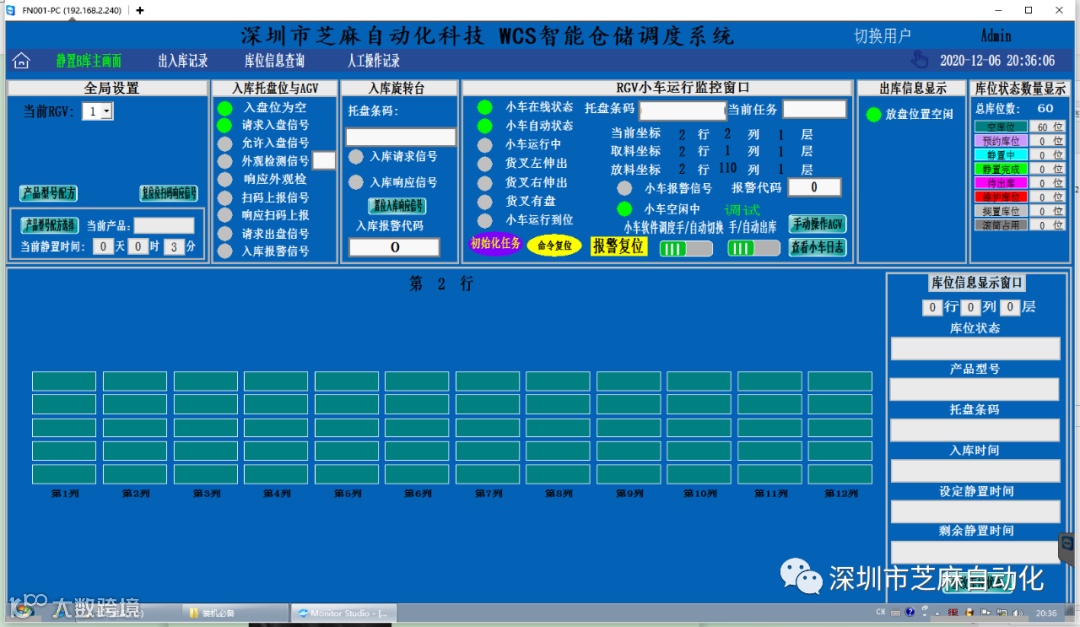Click the 待出库 magenta legend swatch
This screenshot has width=1080, height=627.
[1001, 183]
